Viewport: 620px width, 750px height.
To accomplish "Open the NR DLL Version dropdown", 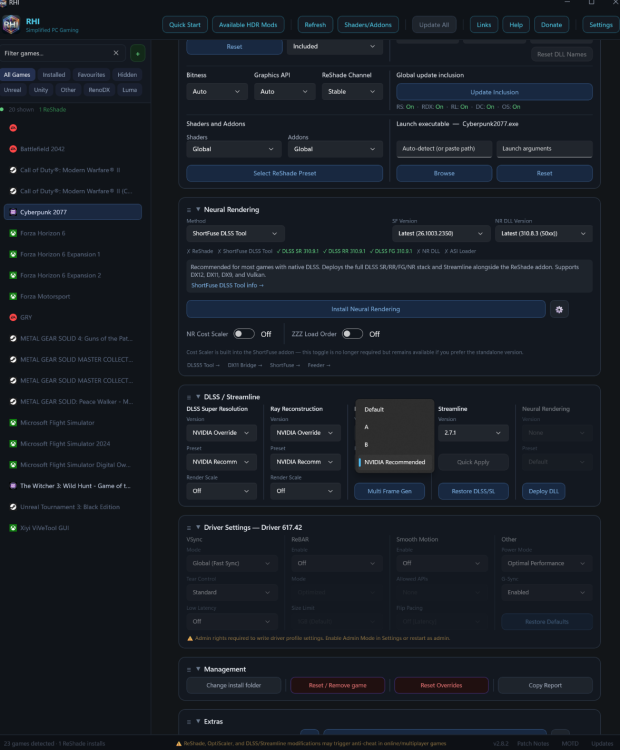I will point(543,233).
